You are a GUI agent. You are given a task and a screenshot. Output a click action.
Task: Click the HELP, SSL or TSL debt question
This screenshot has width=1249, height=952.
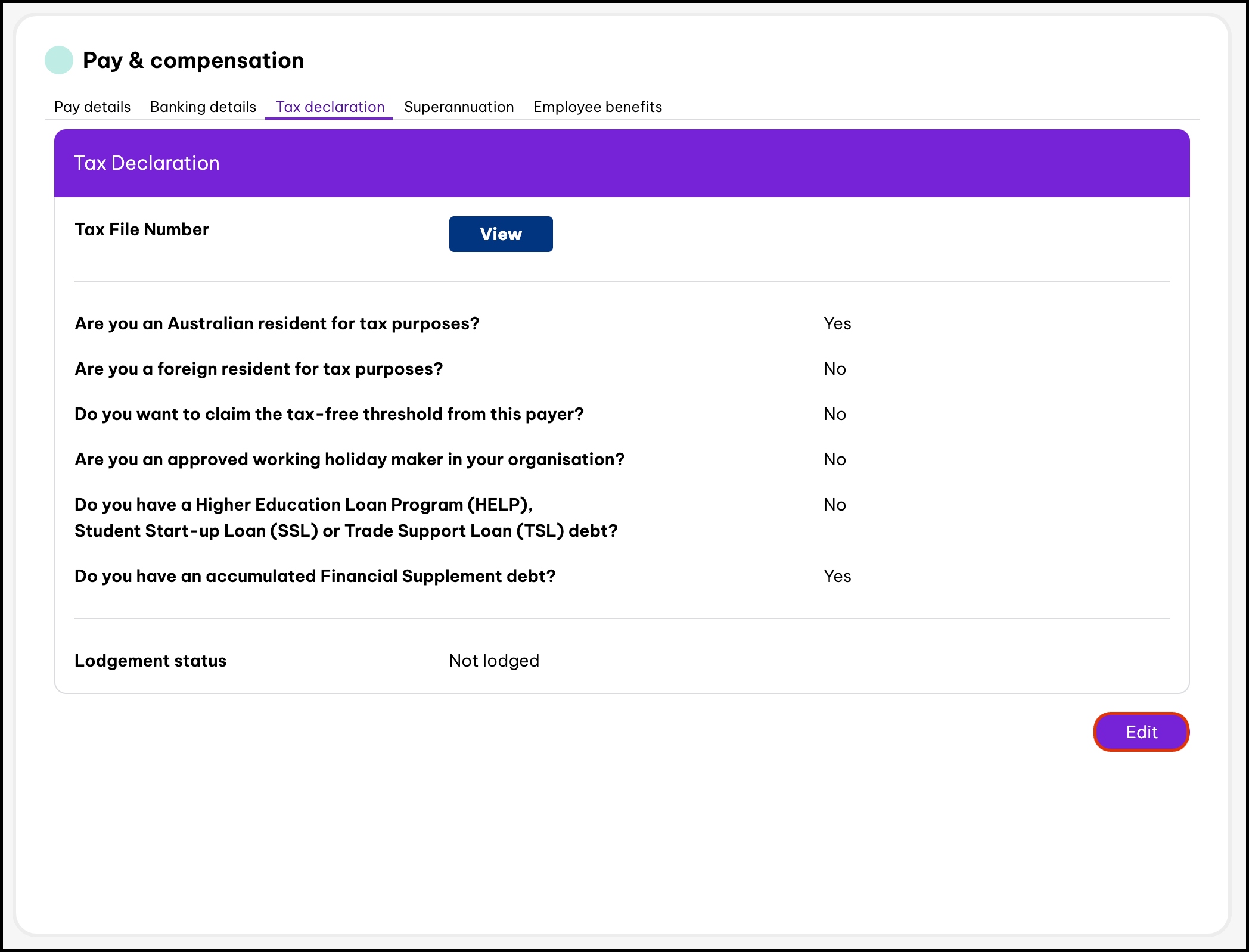click(346, 518)
